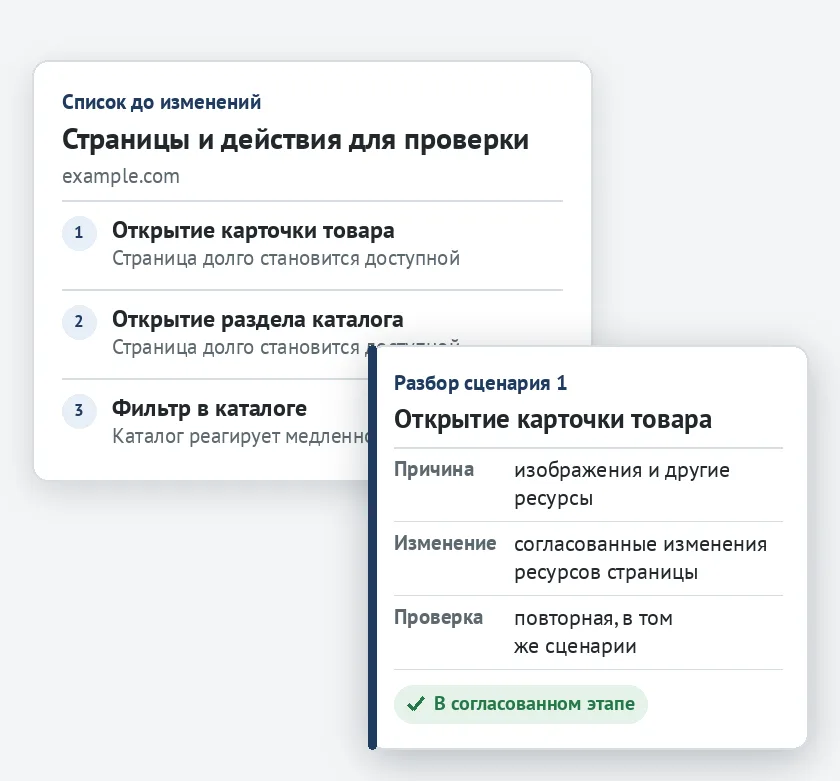This screenshot has height=781, width=840.
Task: Click value 'повторная, в том же сценарии'
Action: point(594,632)
